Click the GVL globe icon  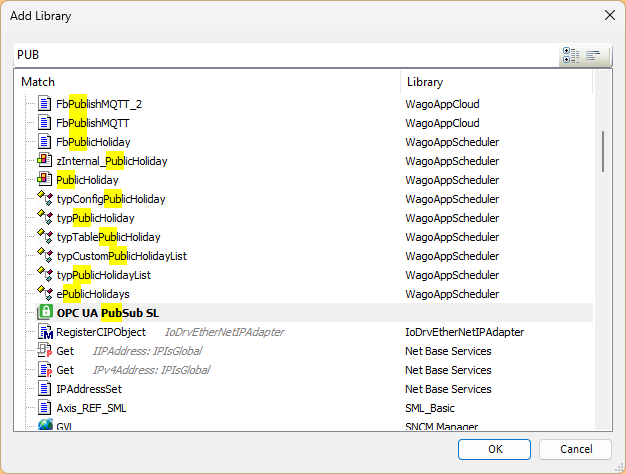[x=45, y=424]
